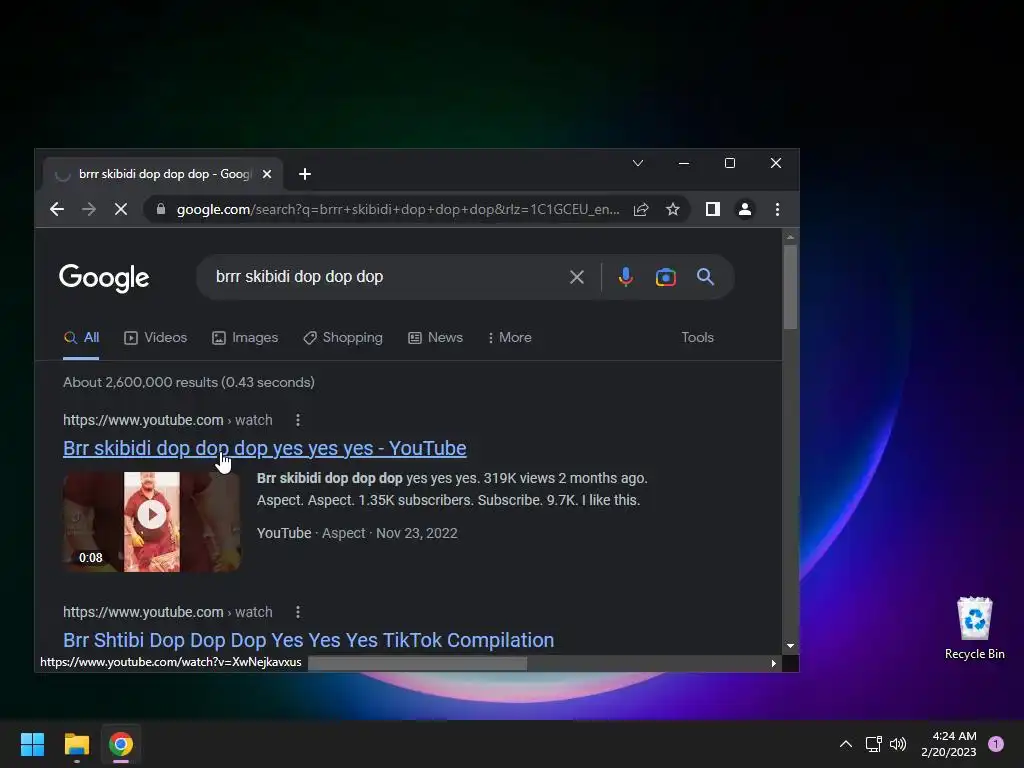Click horizontal scrollbar right arrow

(x=774, y=664)
